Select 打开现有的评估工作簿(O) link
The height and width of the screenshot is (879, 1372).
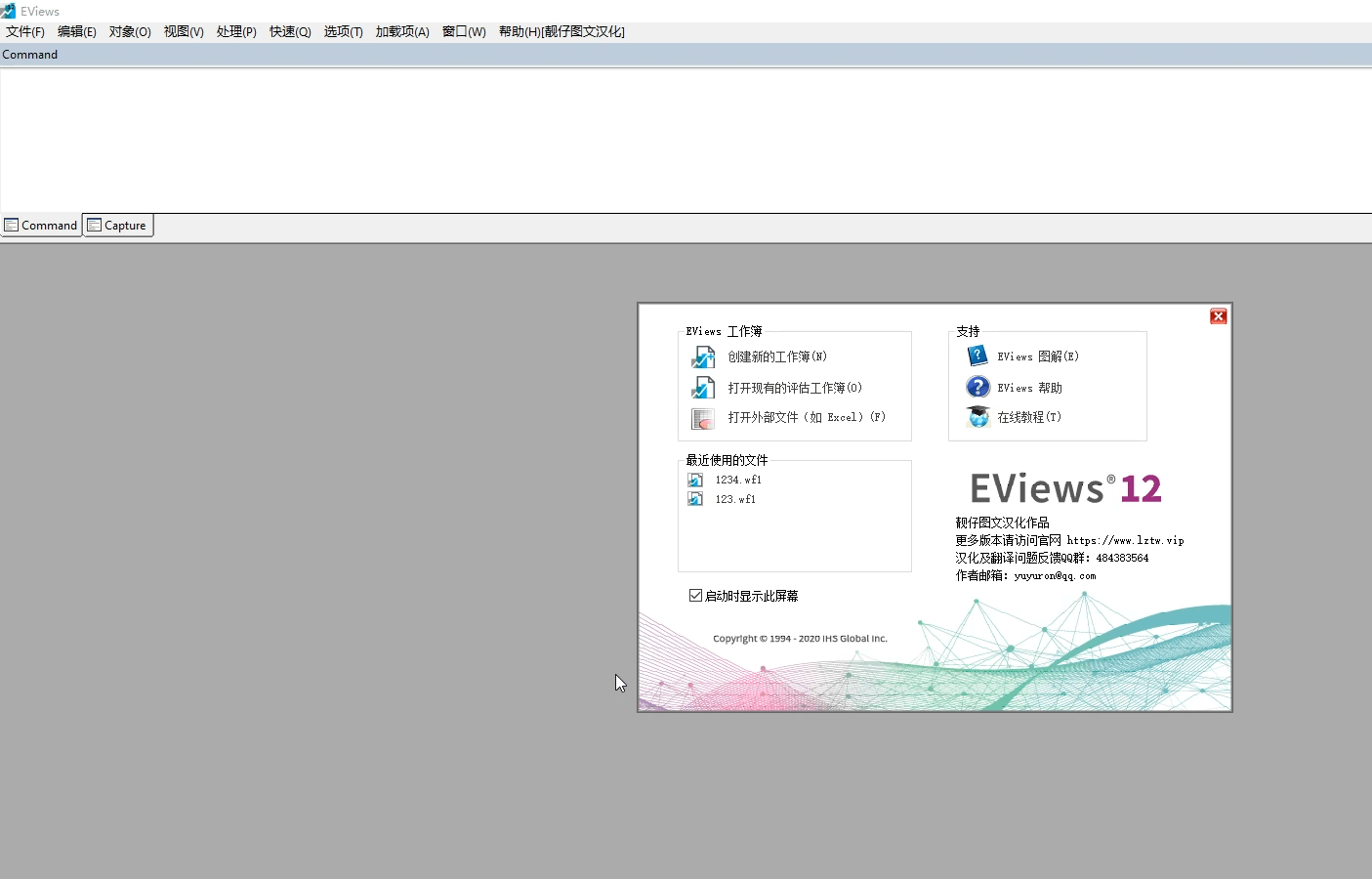click(x=795, y=388)
